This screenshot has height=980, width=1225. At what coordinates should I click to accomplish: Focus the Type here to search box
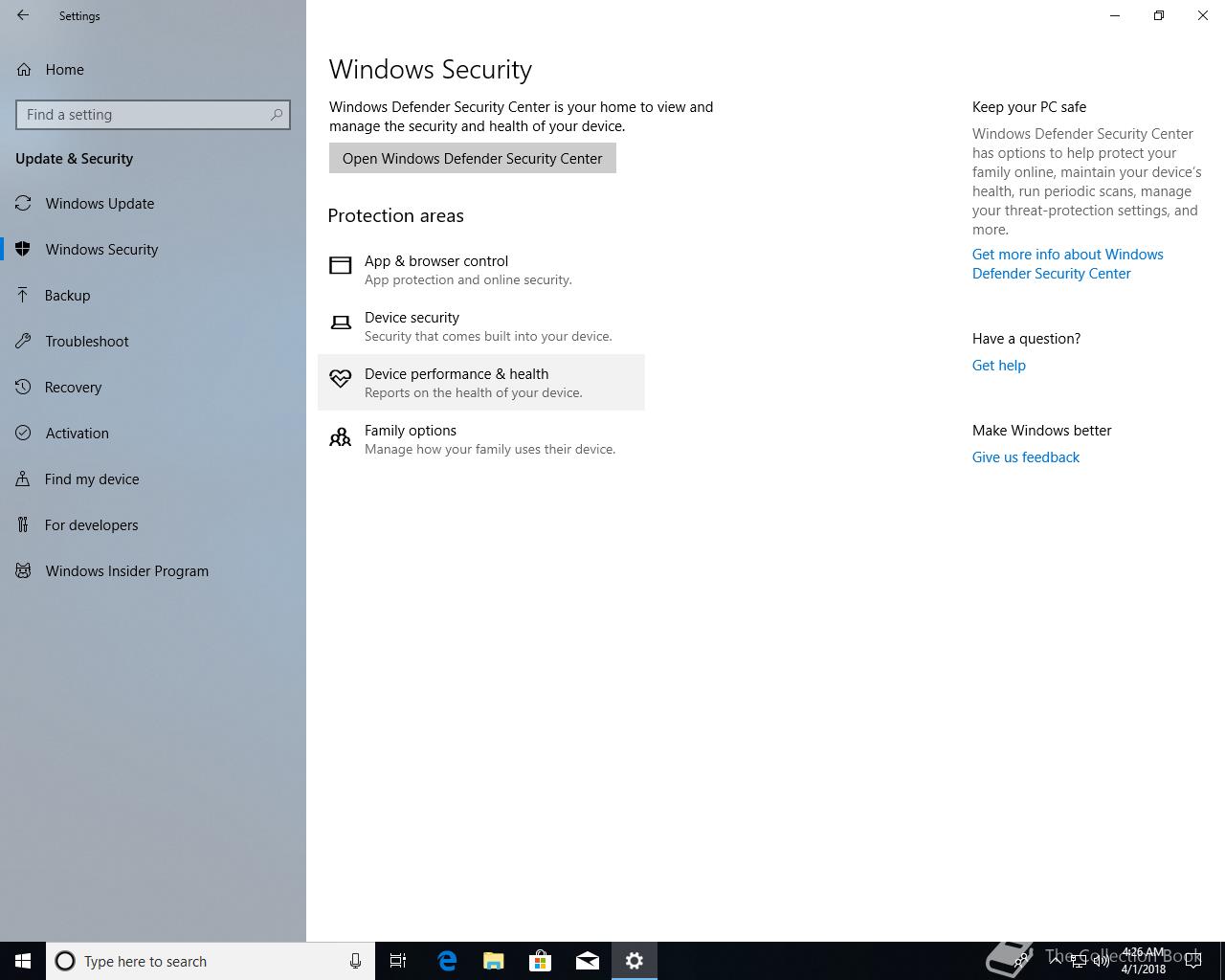pos(211,961)
